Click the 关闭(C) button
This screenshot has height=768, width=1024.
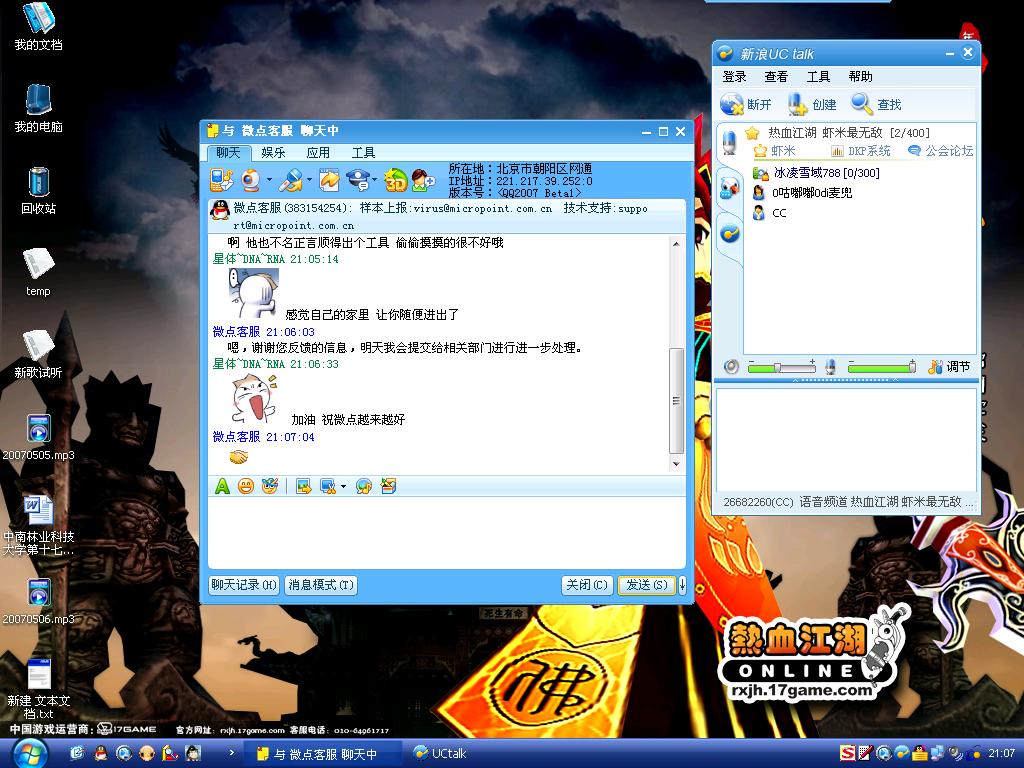(586, 584)
